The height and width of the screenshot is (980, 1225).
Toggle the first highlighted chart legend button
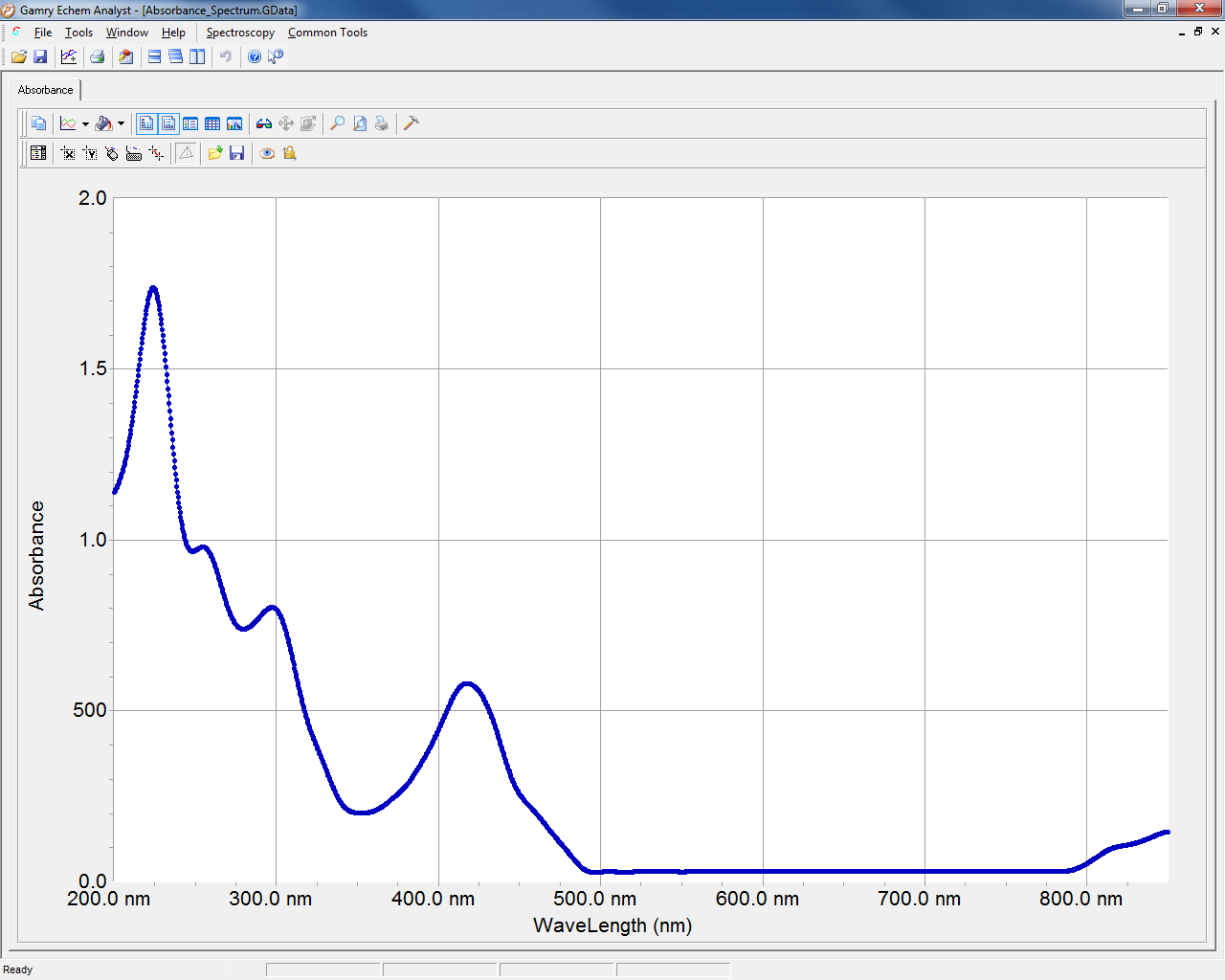146,123
